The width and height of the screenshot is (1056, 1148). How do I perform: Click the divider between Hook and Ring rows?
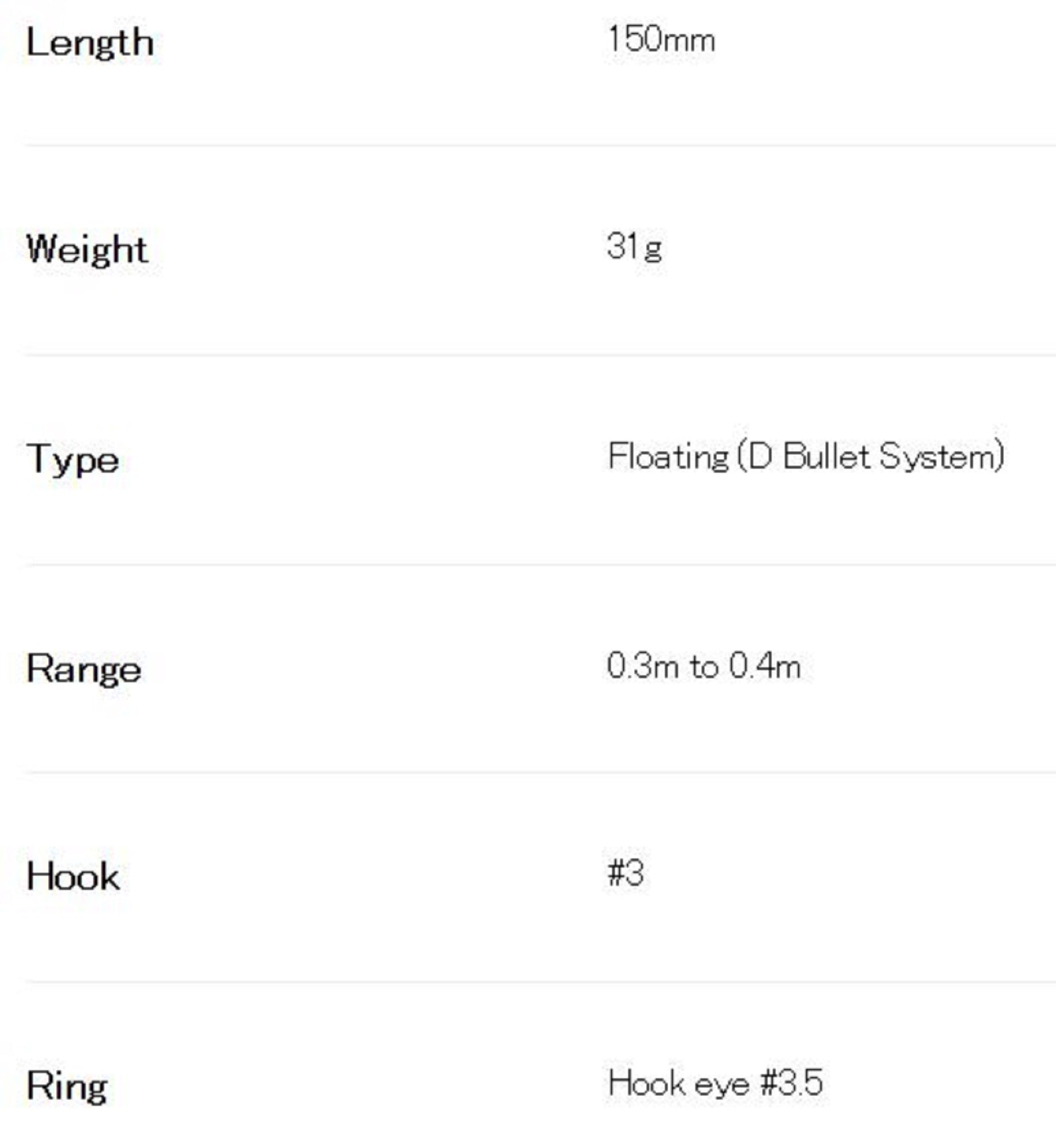tap(539, 982)
